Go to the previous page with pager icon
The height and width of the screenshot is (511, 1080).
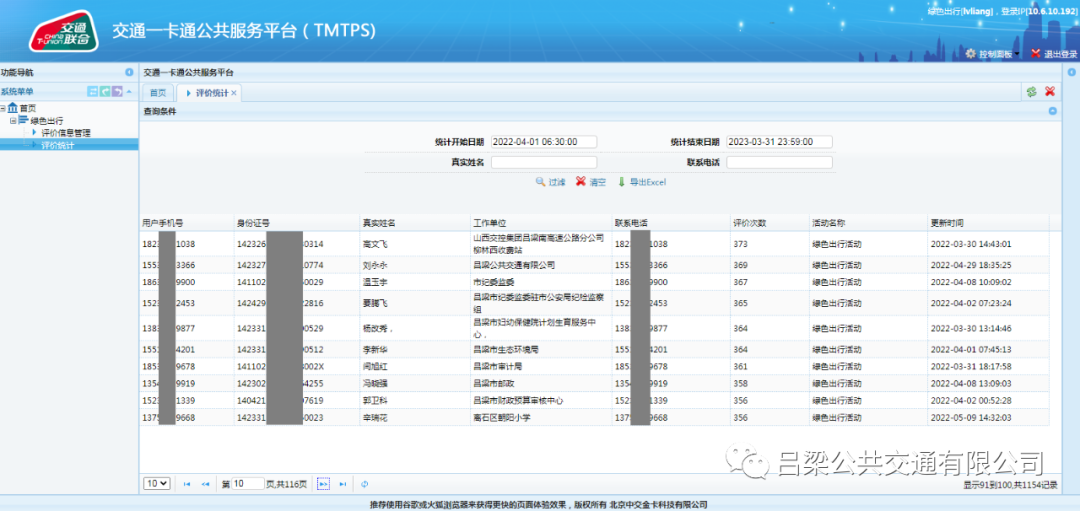205,484
